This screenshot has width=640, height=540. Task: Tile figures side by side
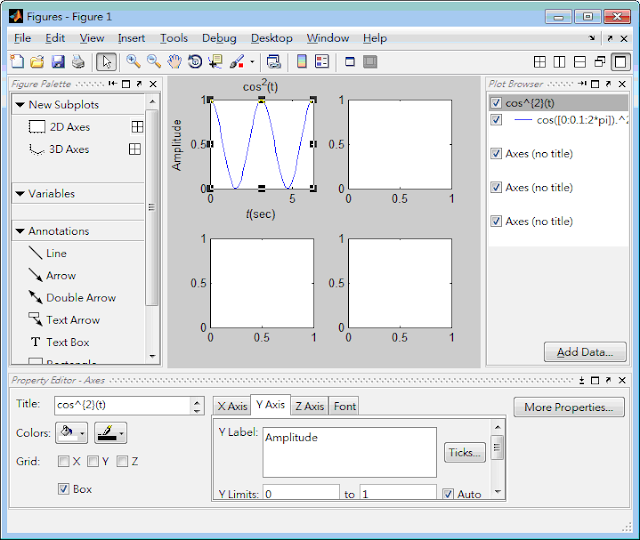click(x=559, y=62)
